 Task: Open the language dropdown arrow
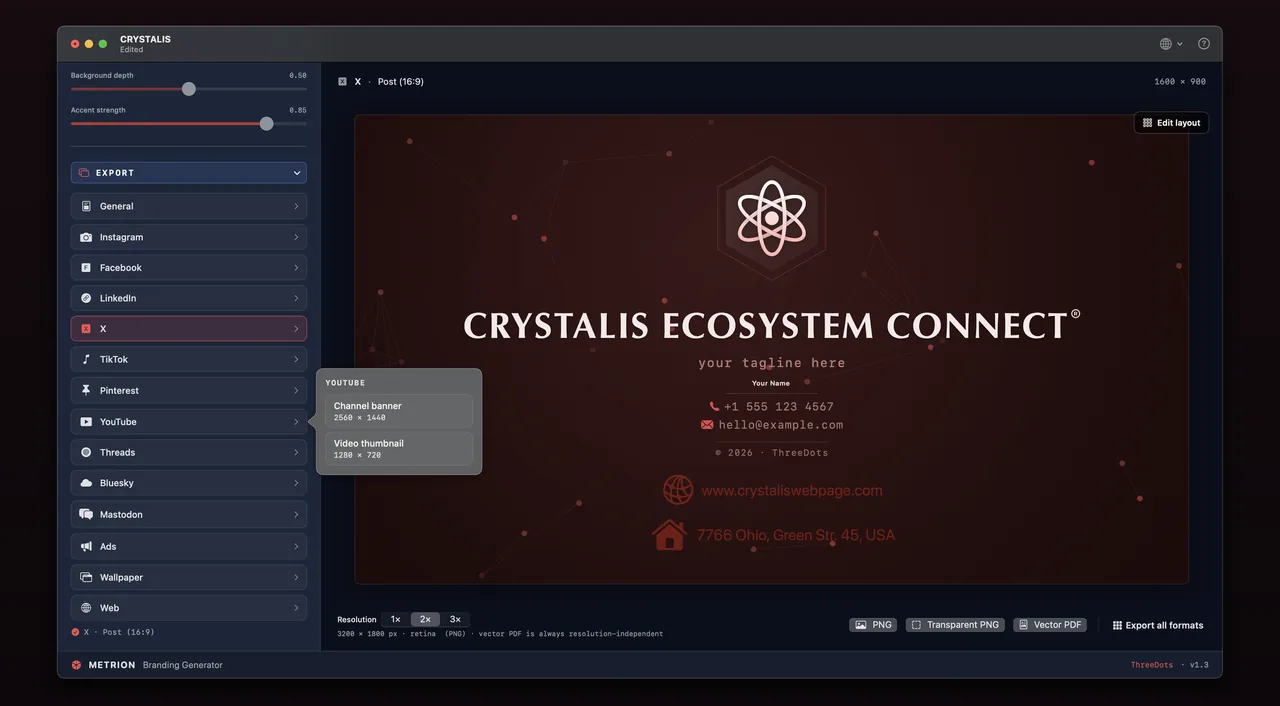tap(1180, 44)
